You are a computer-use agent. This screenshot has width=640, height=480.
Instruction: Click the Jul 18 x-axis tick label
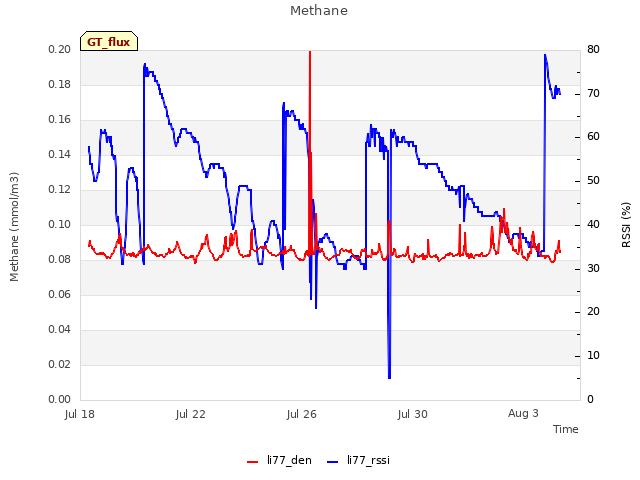(x=80, y=414)
